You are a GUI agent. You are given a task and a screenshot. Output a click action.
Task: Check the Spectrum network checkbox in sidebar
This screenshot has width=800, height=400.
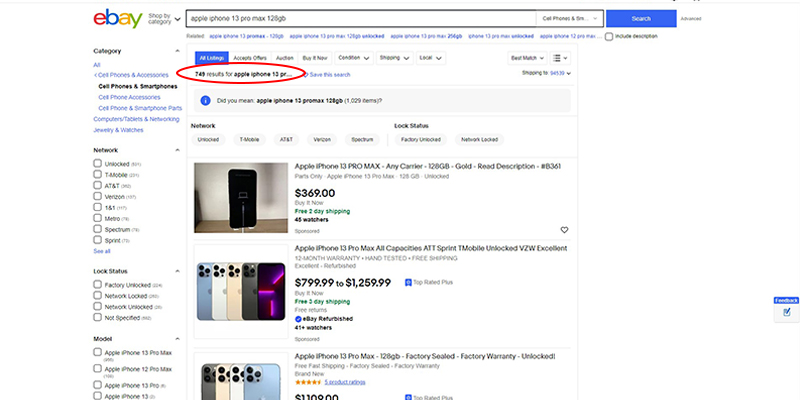tap(97, 229)
